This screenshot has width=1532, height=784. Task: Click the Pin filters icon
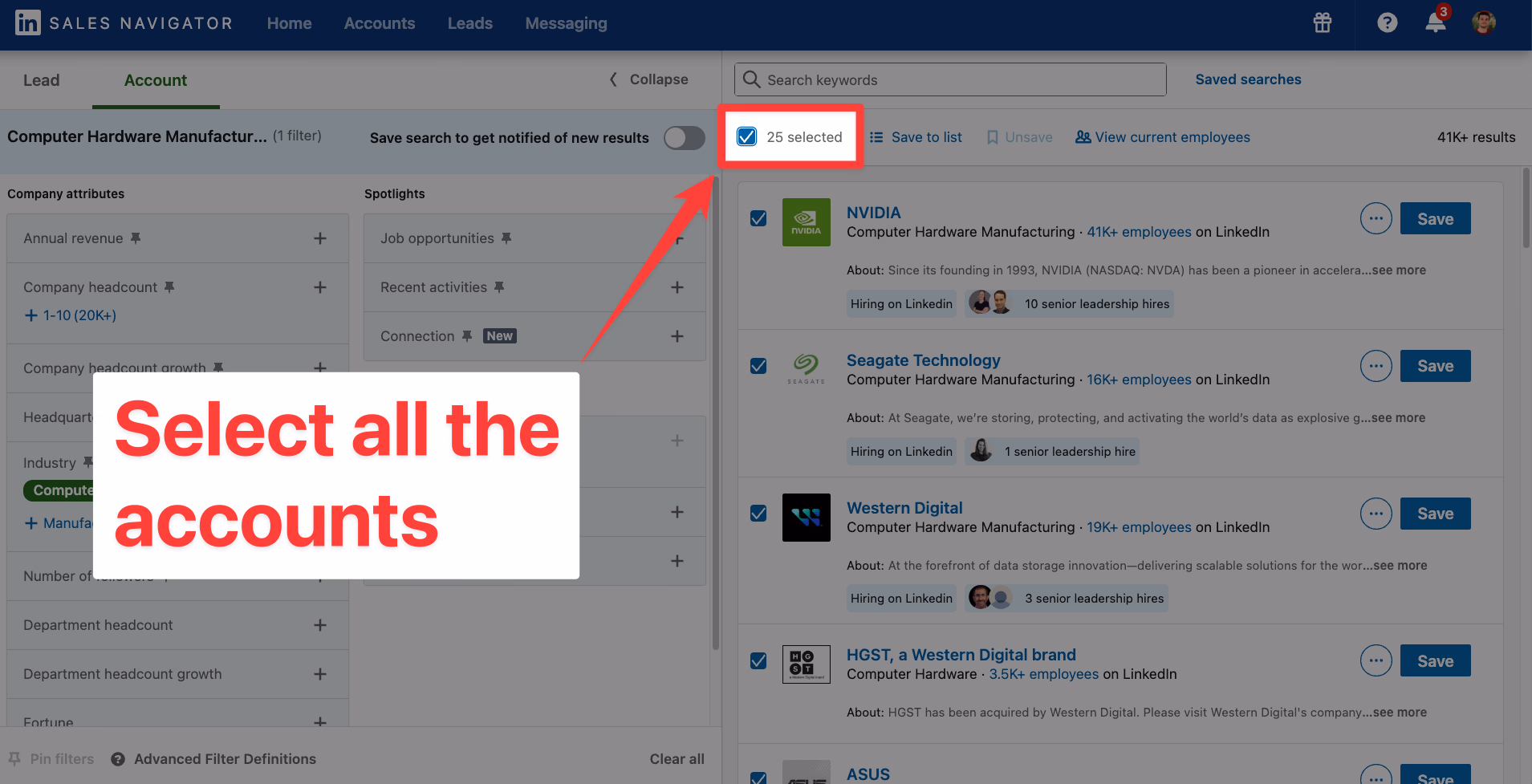point(14,759)
